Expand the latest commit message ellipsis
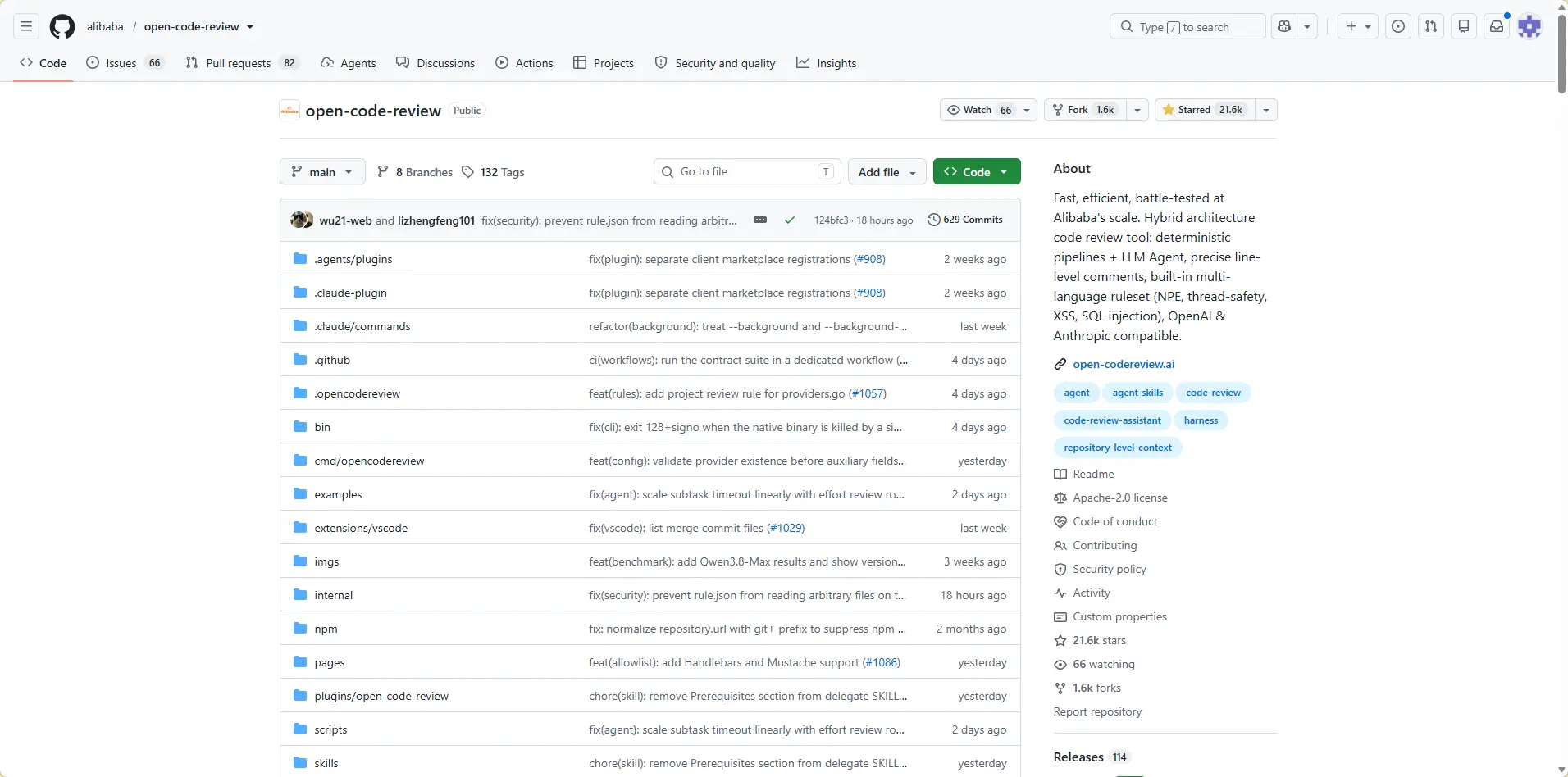1568x777 pixels. point(760,220)
